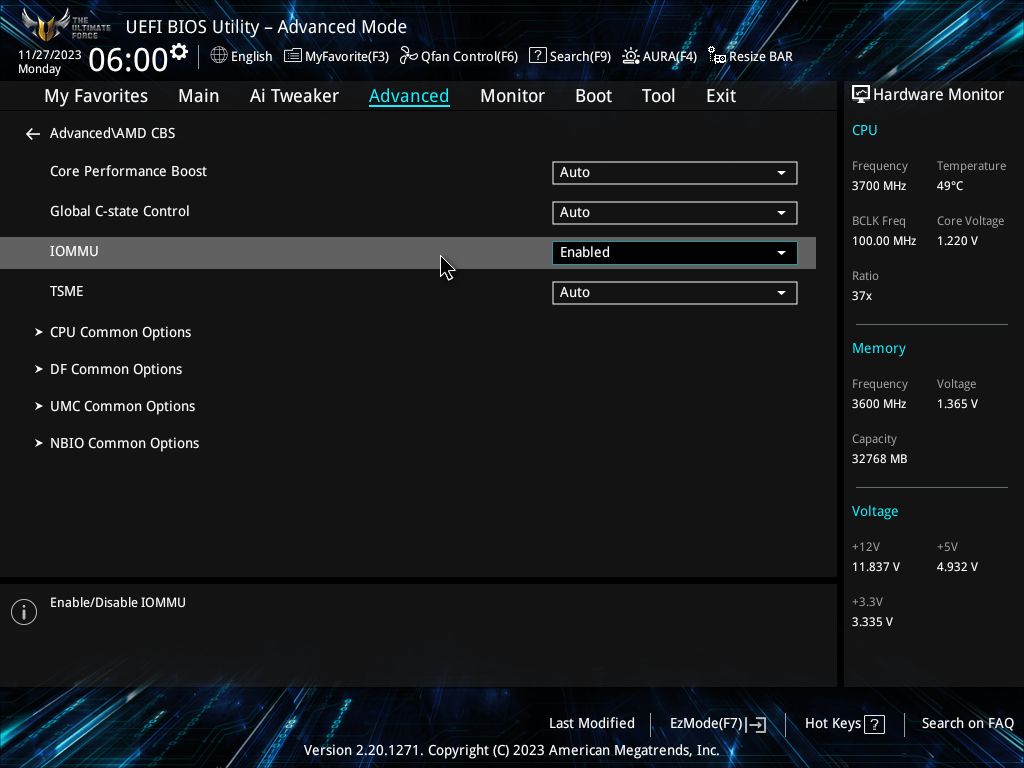Go to the Boot tab

[593, 96]
